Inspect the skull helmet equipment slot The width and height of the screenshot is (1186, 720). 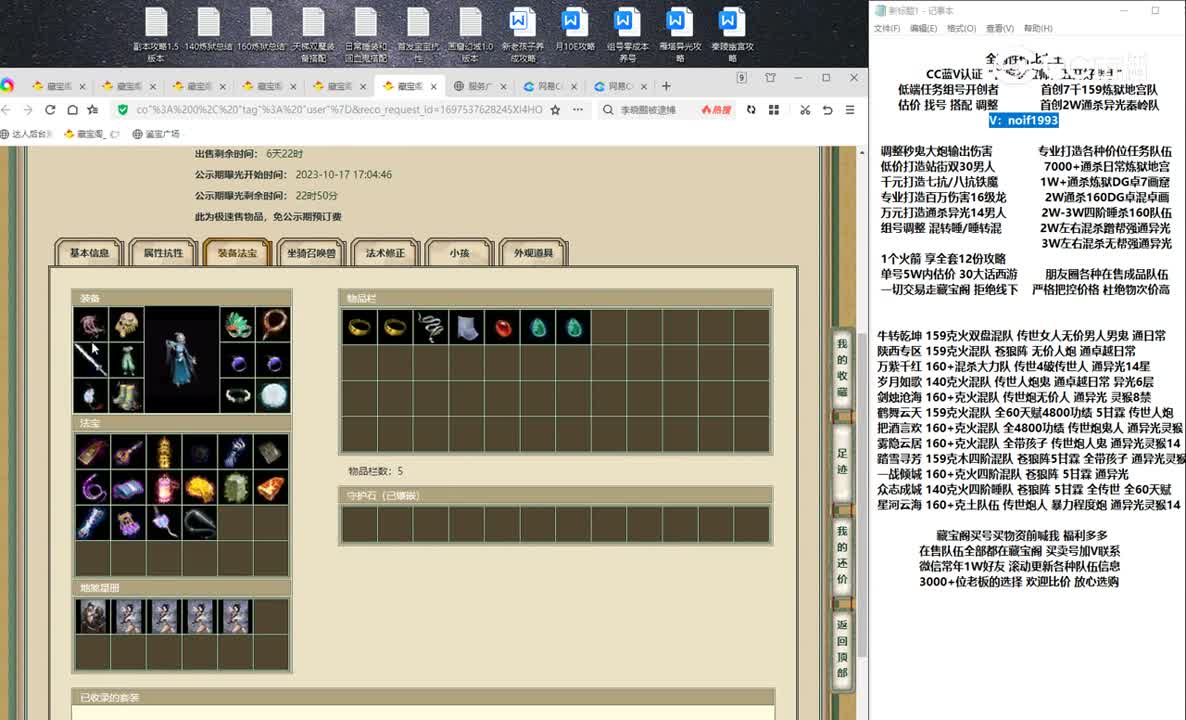(126, 324)
